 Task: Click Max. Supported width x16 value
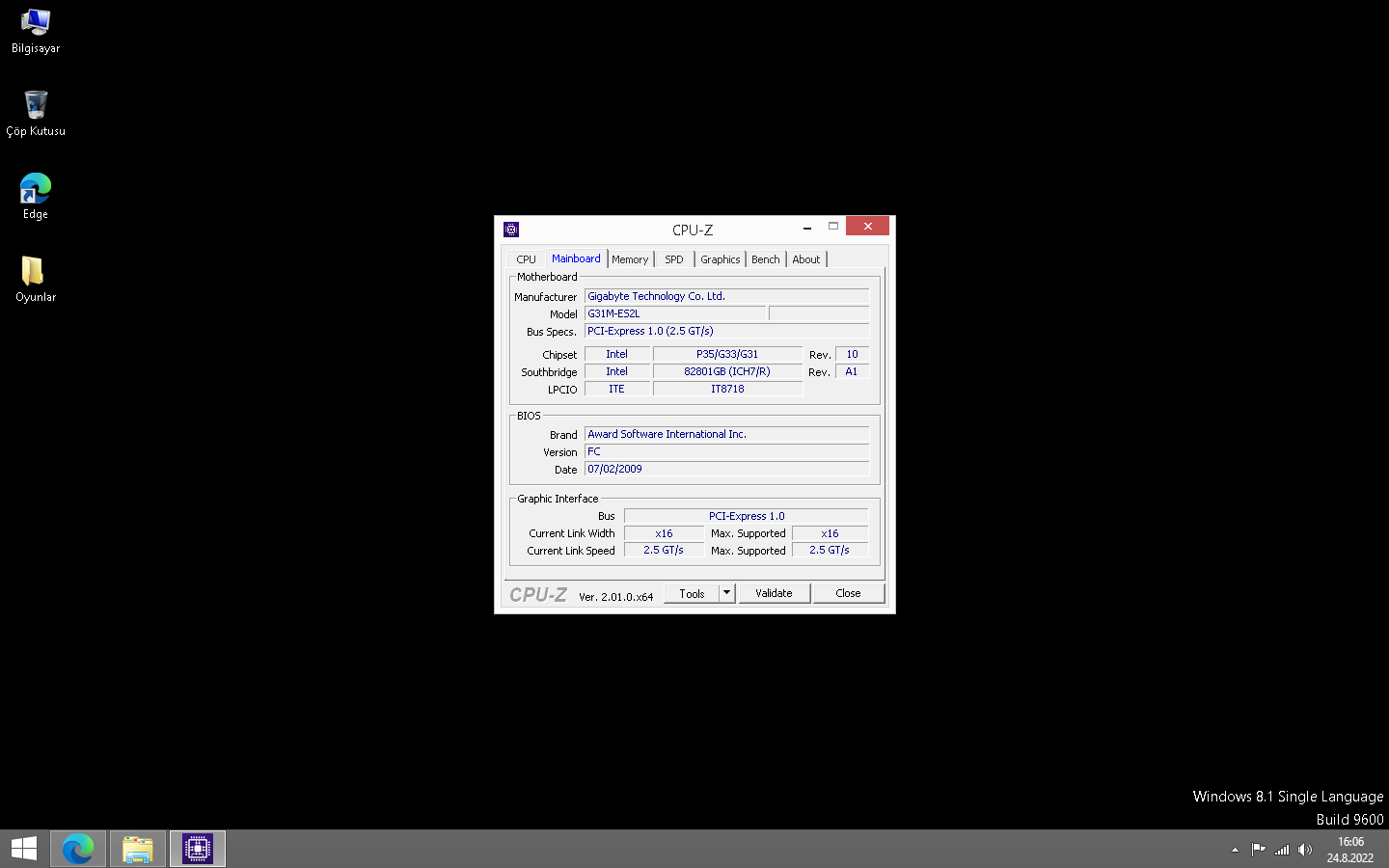[x=830, y=533]
